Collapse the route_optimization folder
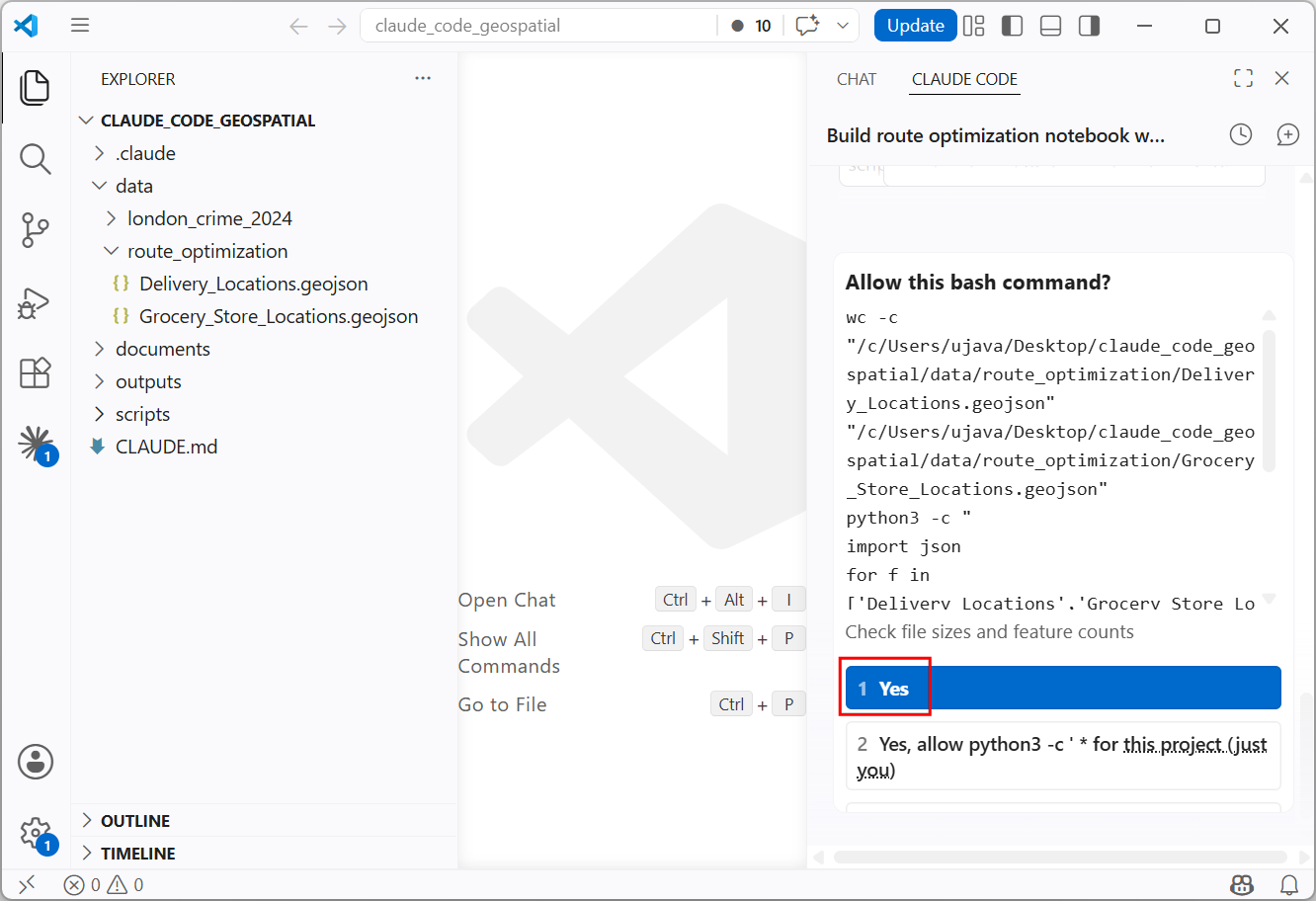This screenshot has width=1316, height=901. coord(207,251)
